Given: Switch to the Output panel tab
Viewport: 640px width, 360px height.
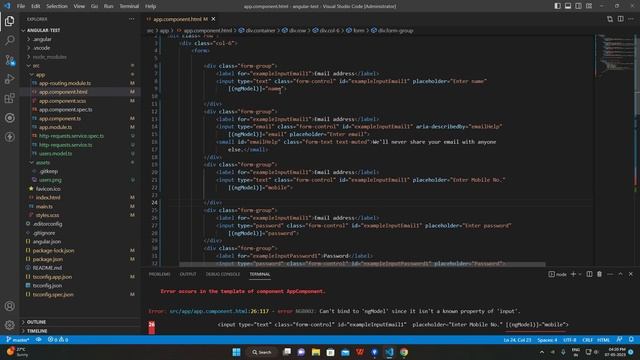Looking at the screenshot, I should point(188,274).
